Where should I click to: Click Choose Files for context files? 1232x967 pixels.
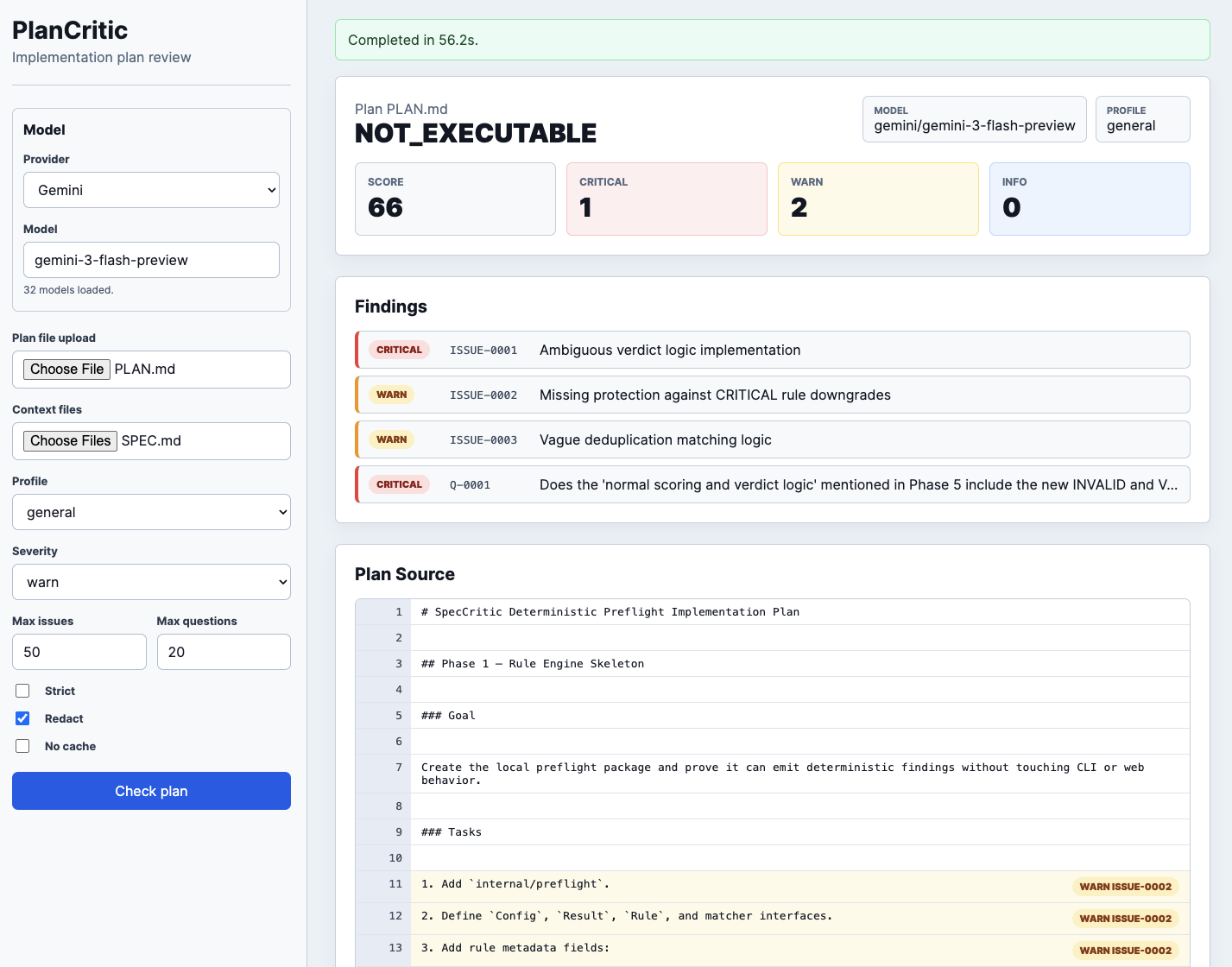tap(71, 440)
